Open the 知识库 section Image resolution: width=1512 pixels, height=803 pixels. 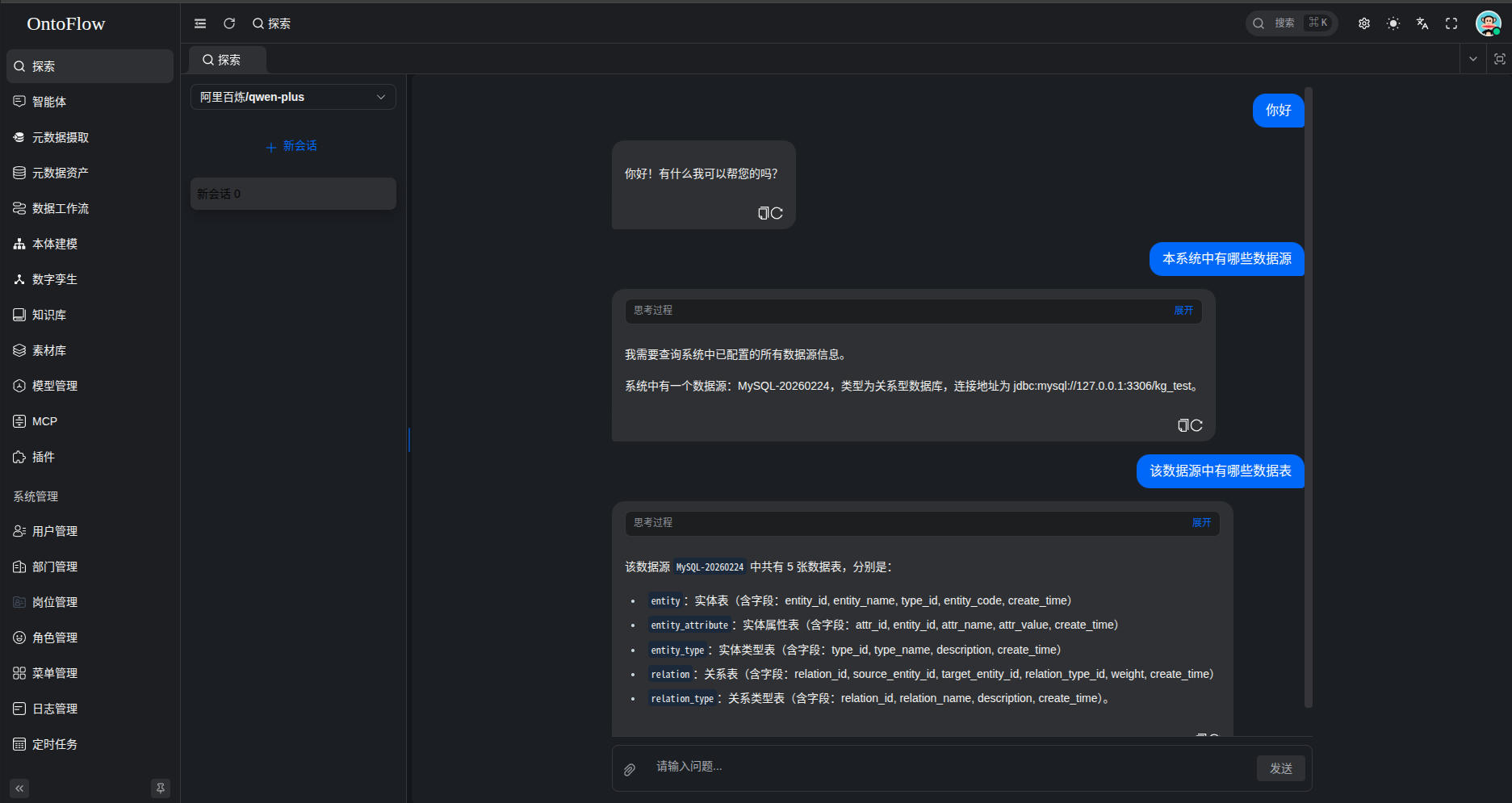click(48, 314)
